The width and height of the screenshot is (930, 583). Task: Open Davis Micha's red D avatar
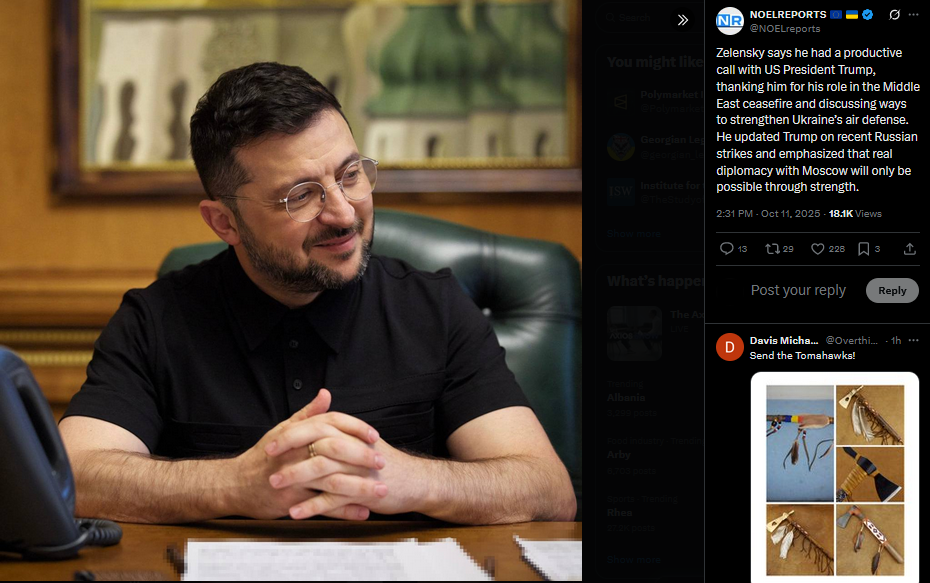tap(730, 347)
